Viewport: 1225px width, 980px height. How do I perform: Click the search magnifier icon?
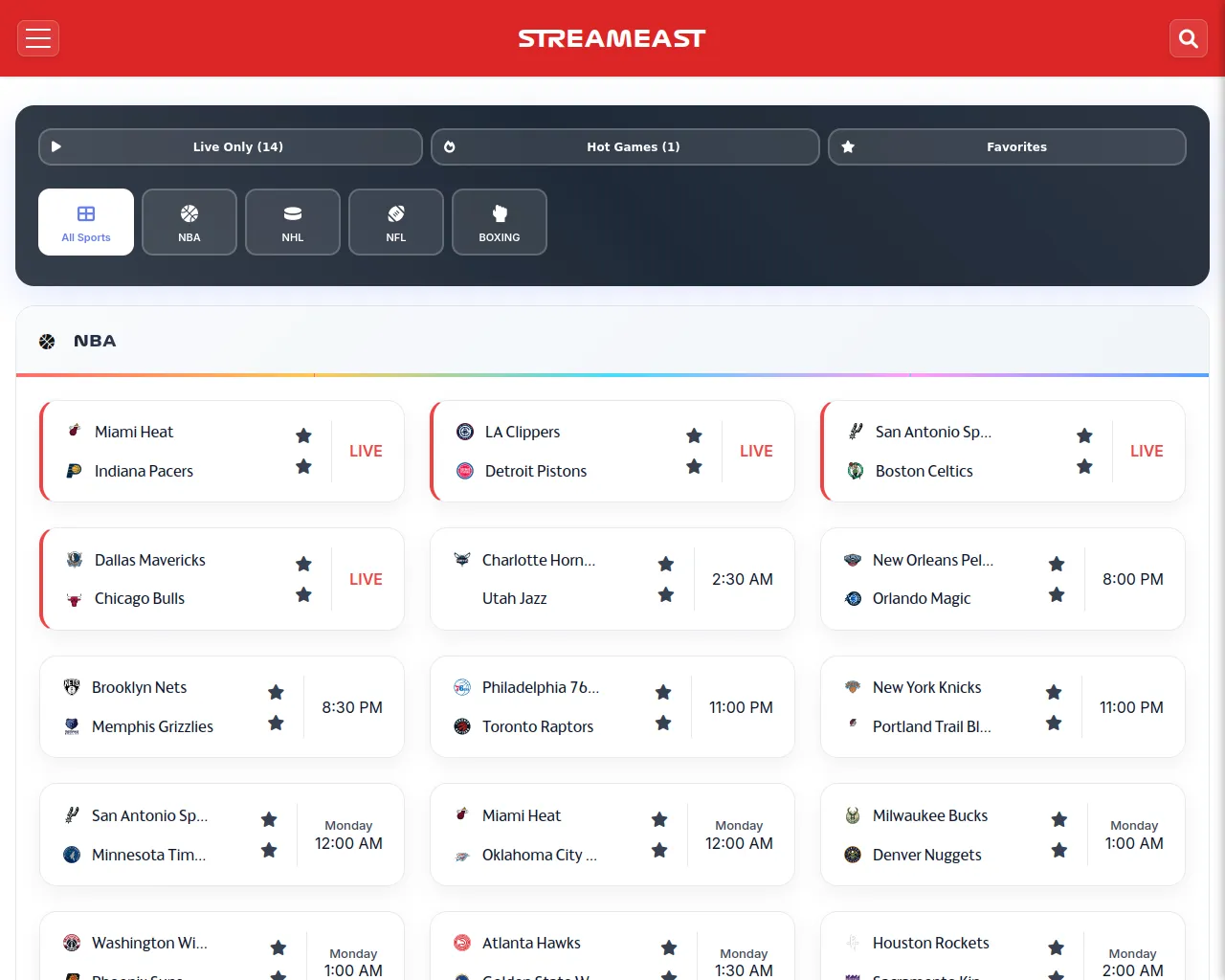pyautogui.click(x=1188, y=38)
